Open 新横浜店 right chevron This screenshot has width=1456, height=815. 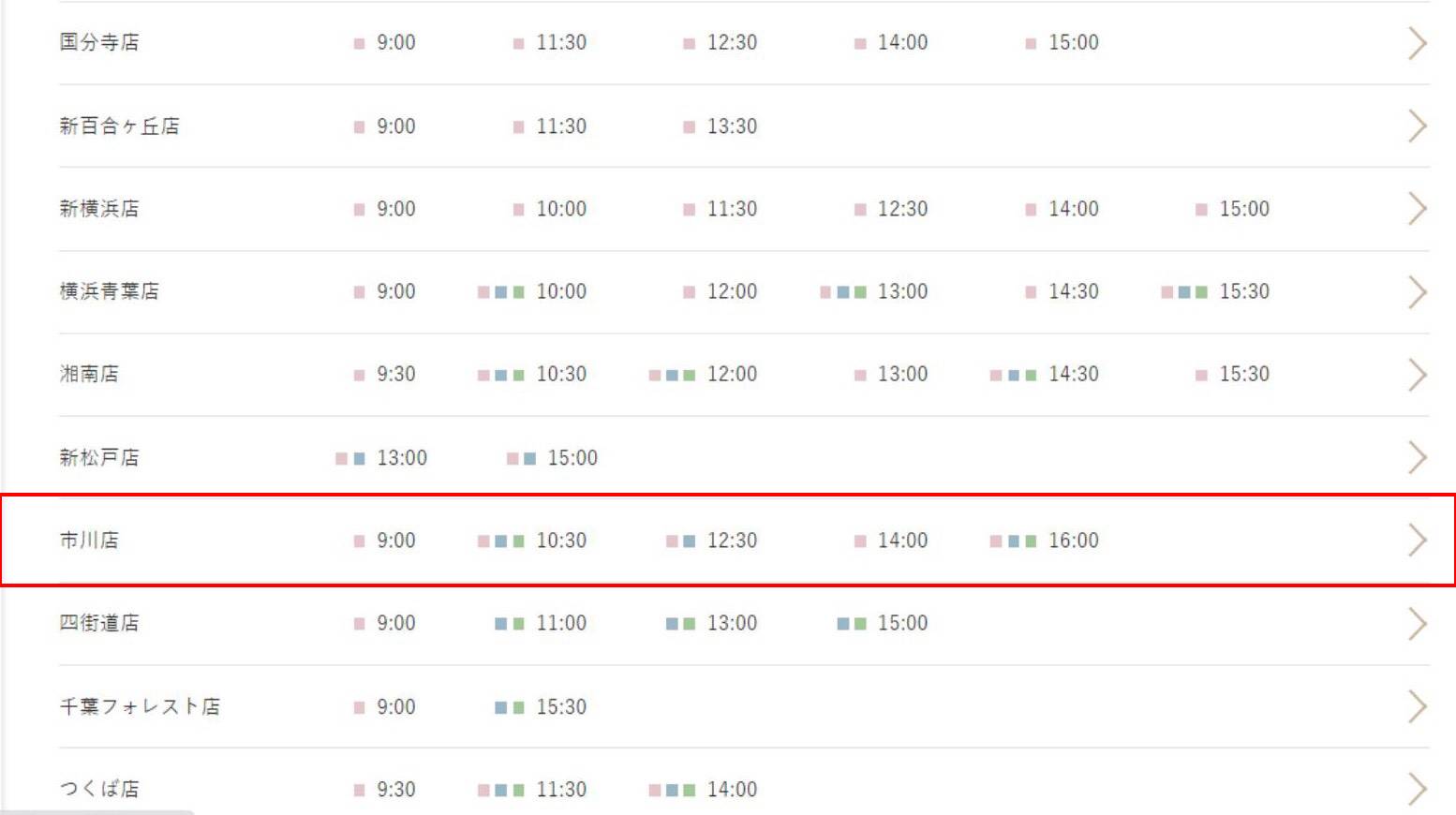click(1418, 209)
